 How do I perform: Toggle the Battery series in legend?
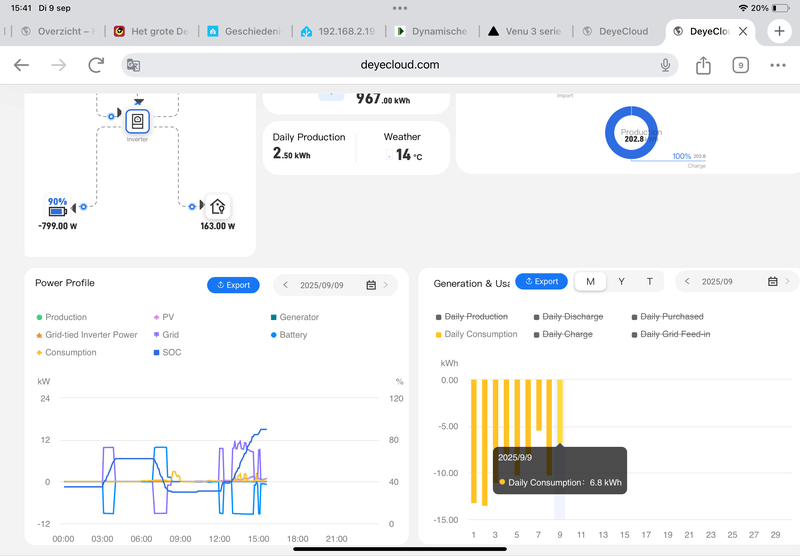click(289, 335)
